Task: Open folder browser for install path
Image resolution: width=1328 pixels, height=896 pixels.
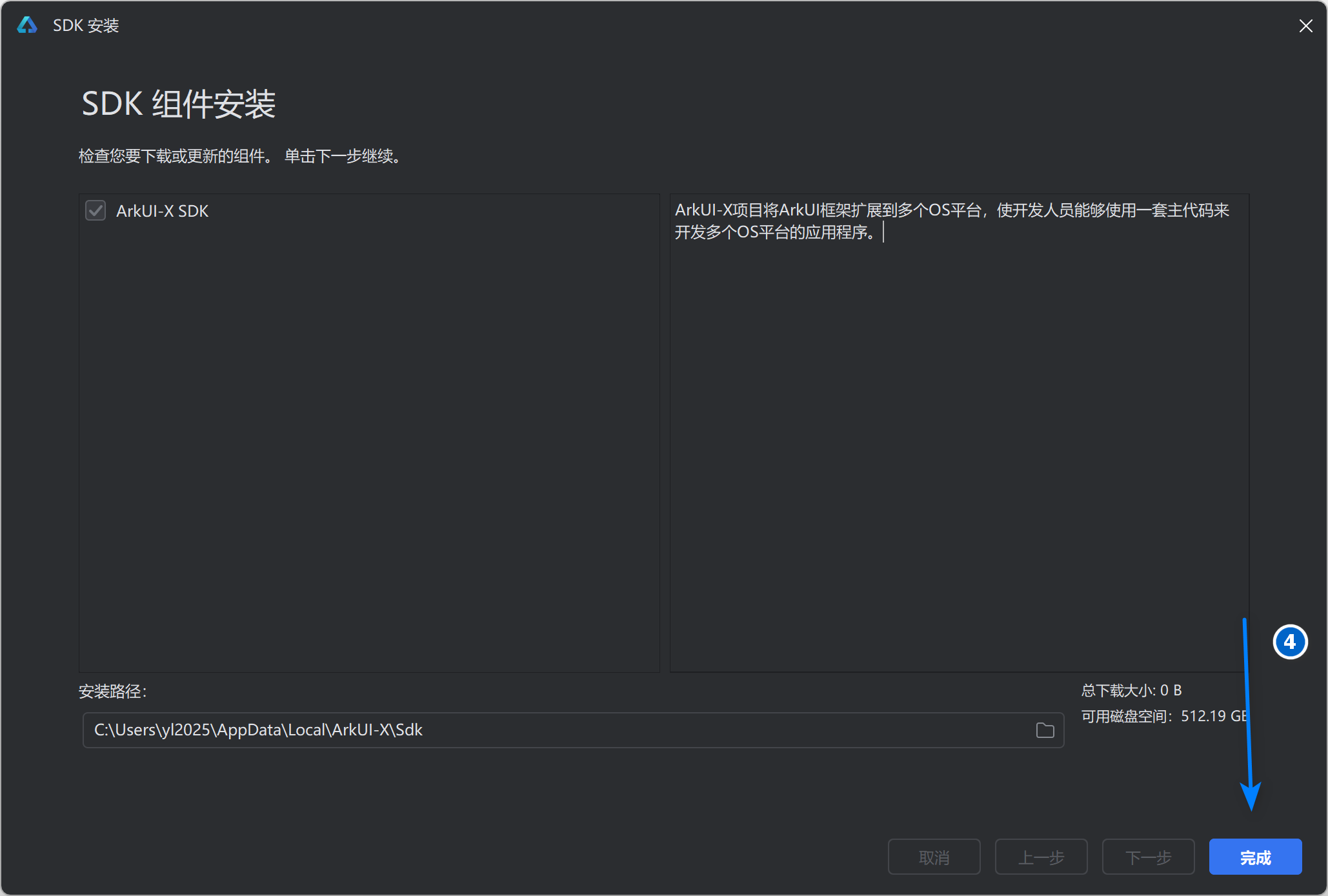Action: click(x=1045, y=730)
